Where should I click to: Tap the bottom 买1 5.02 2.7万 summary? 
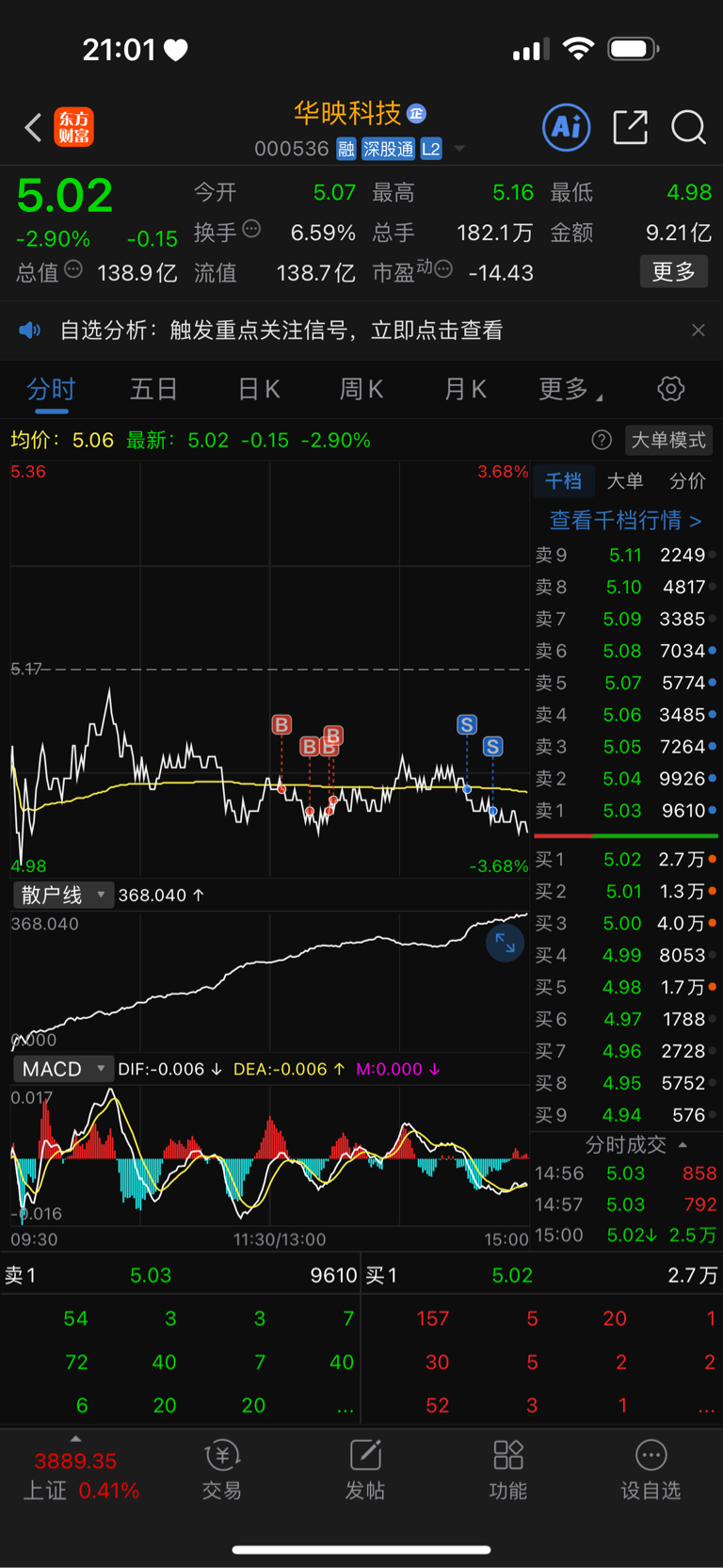click(x=541, y=1276)
